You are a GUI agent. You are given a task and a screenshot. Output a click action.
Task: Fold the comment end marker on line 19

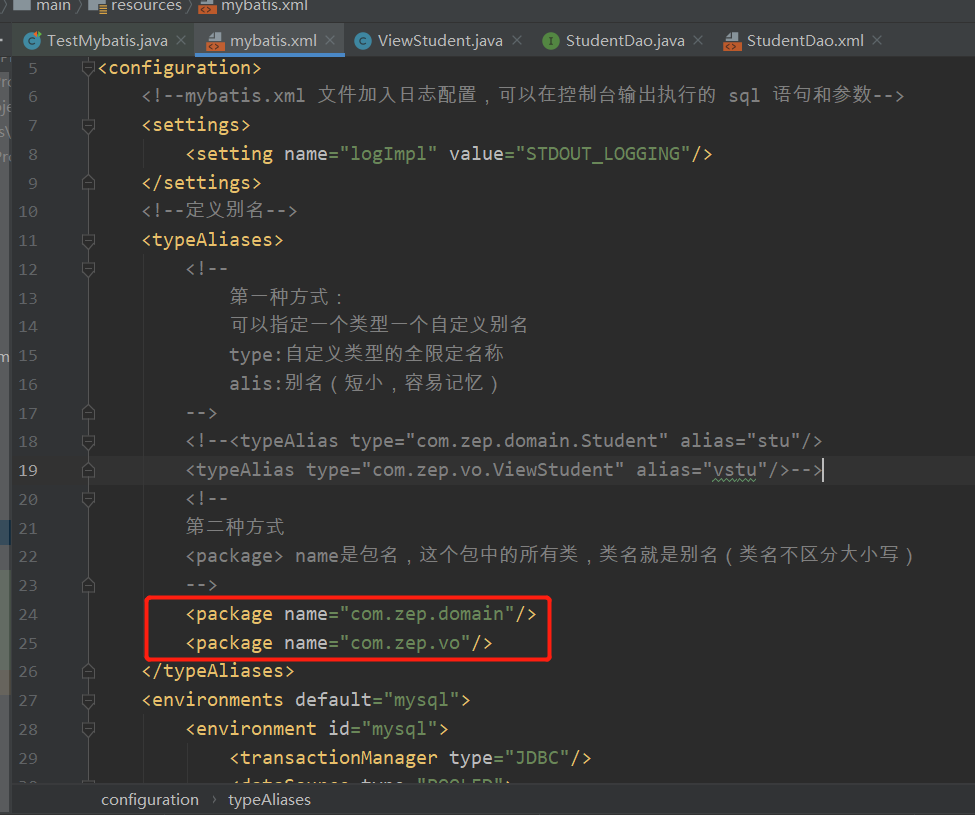(x=88, y=471)
